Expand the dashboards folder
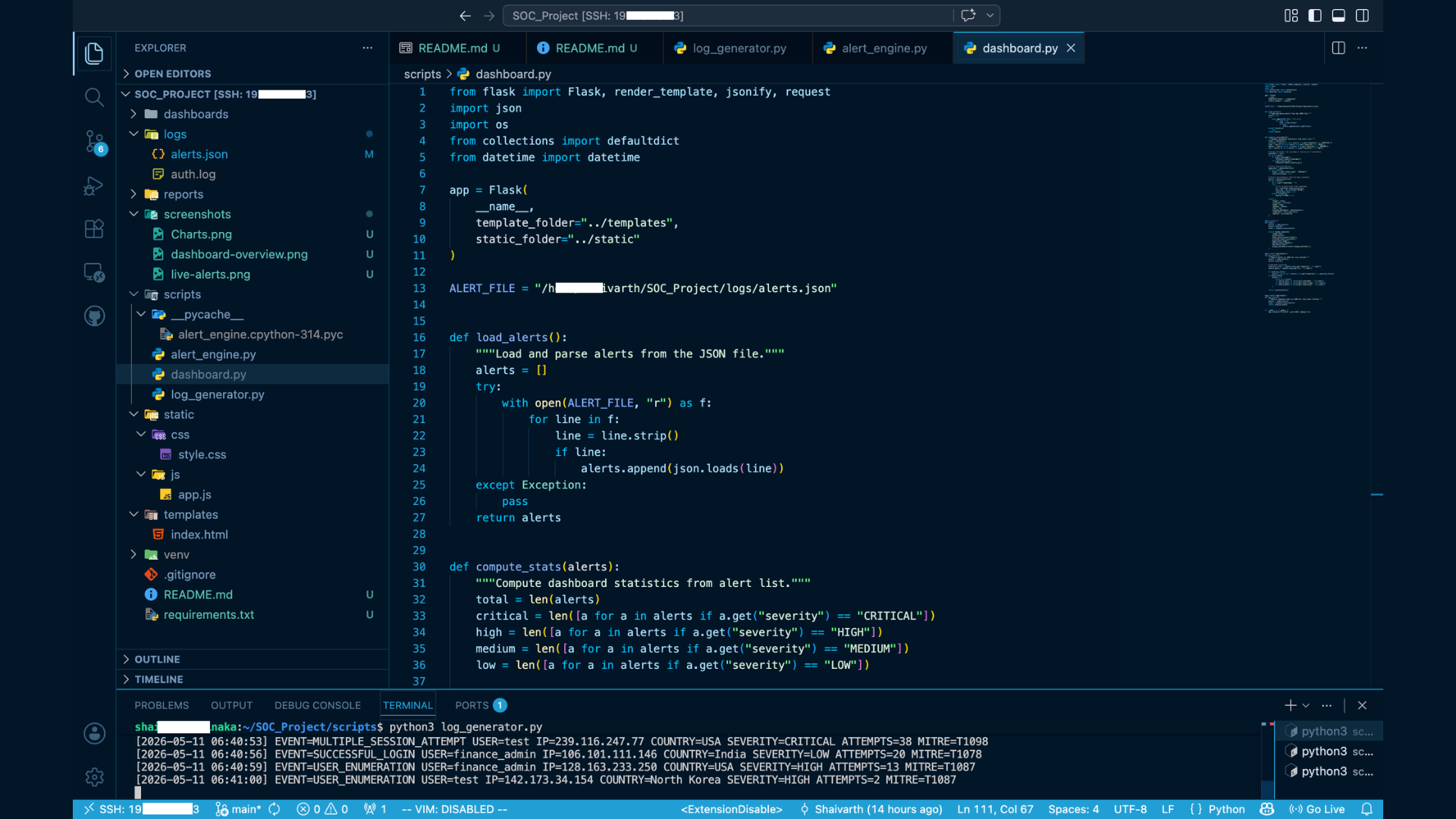This screenshot has width=1456, height=819. click(196, 114)
